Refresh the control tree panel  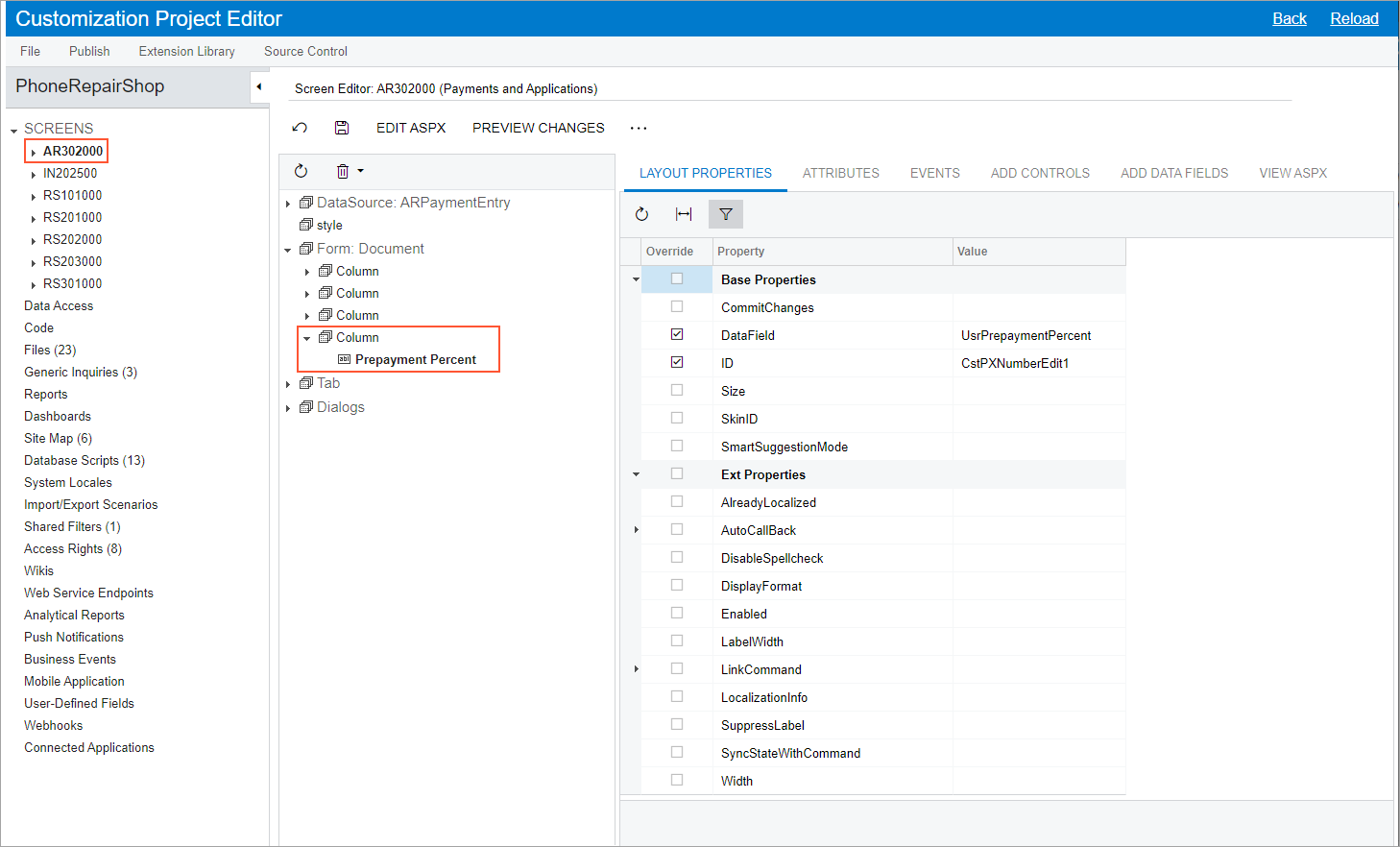pos(302,171)
